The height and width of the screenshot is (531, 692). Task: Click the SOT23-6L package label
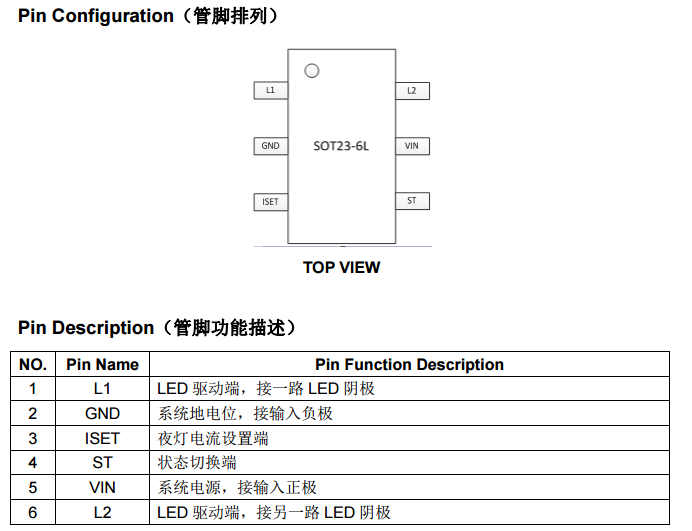click(341, 146)
